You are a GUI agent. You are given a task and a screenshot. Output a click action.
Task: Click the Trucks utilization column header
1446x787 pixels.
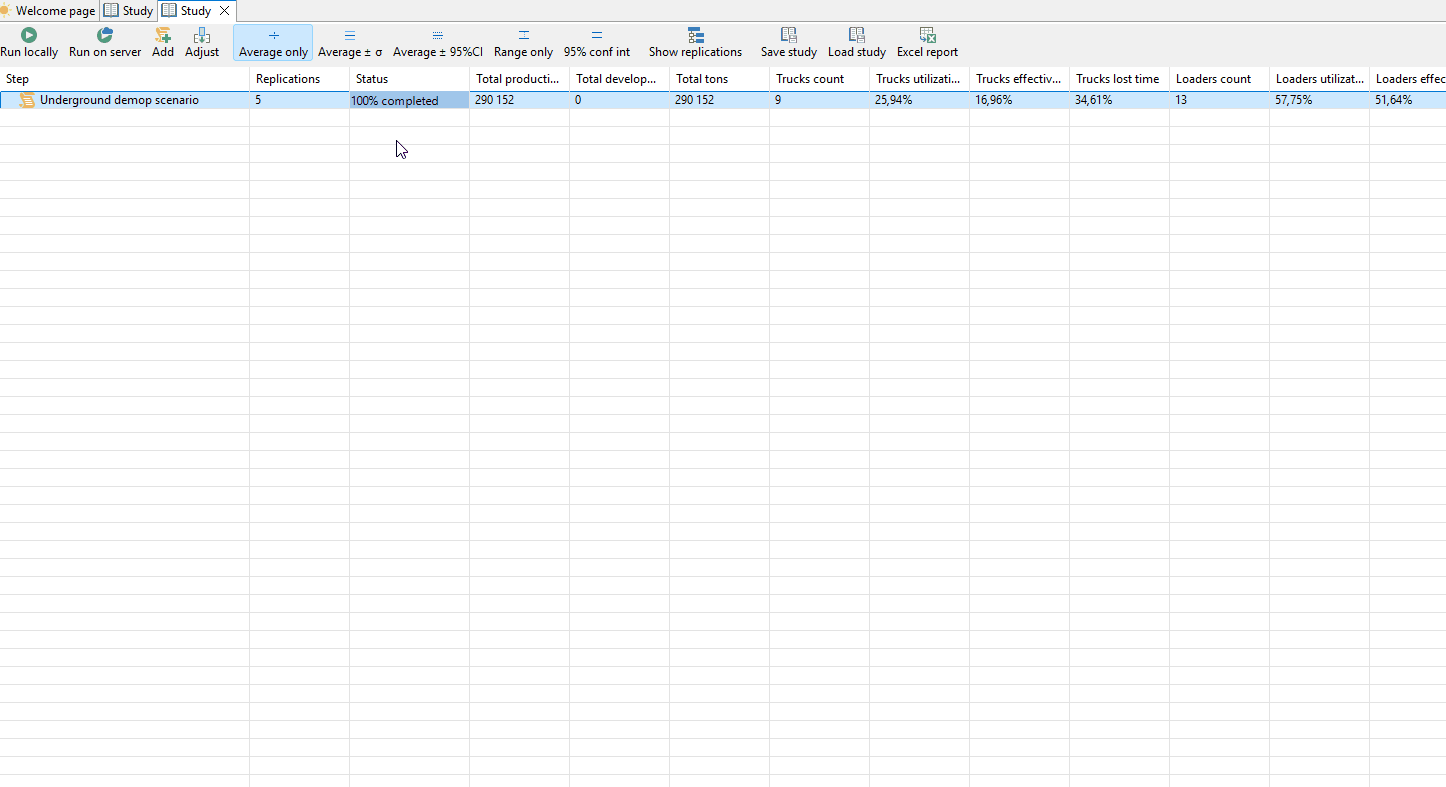coord(919,79)
